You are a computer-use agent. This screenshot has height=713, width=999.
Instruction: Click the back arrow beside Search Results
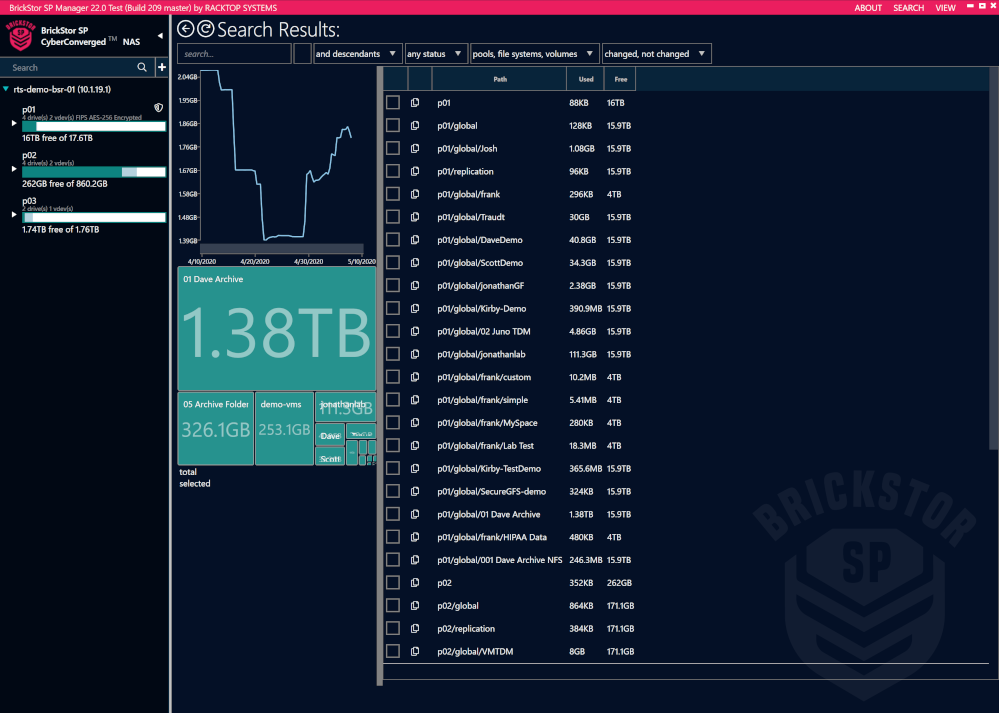click(x=185, y=30)
